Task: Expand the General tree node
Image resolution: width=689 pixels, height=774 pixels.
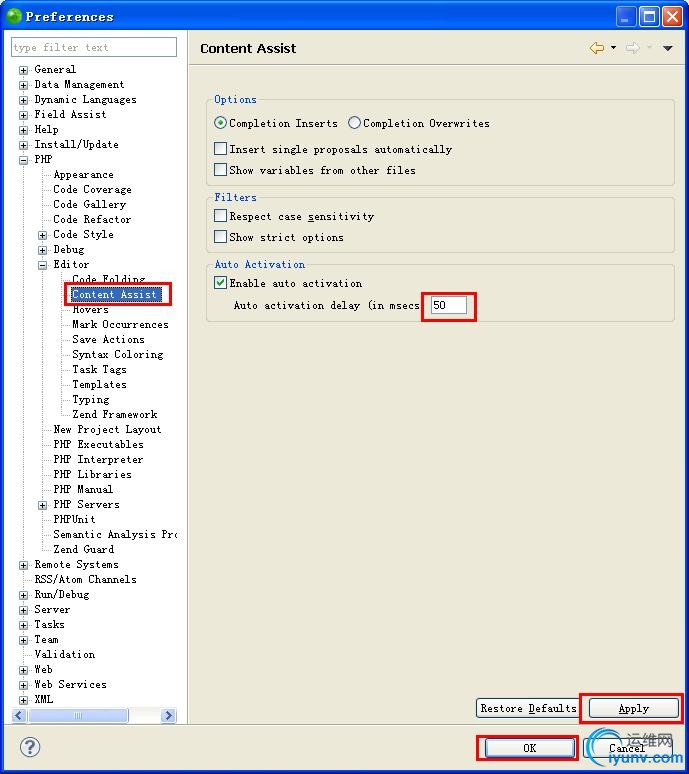Action: [x=23, y=70]
